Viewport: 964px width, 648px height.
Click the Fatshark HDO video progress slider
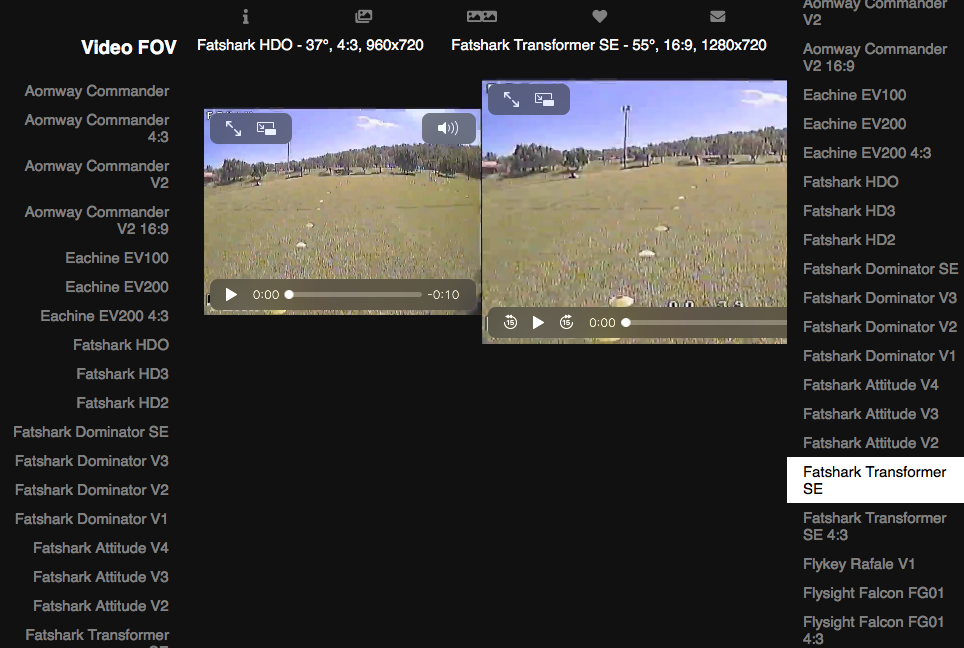[x=354, y=294]
